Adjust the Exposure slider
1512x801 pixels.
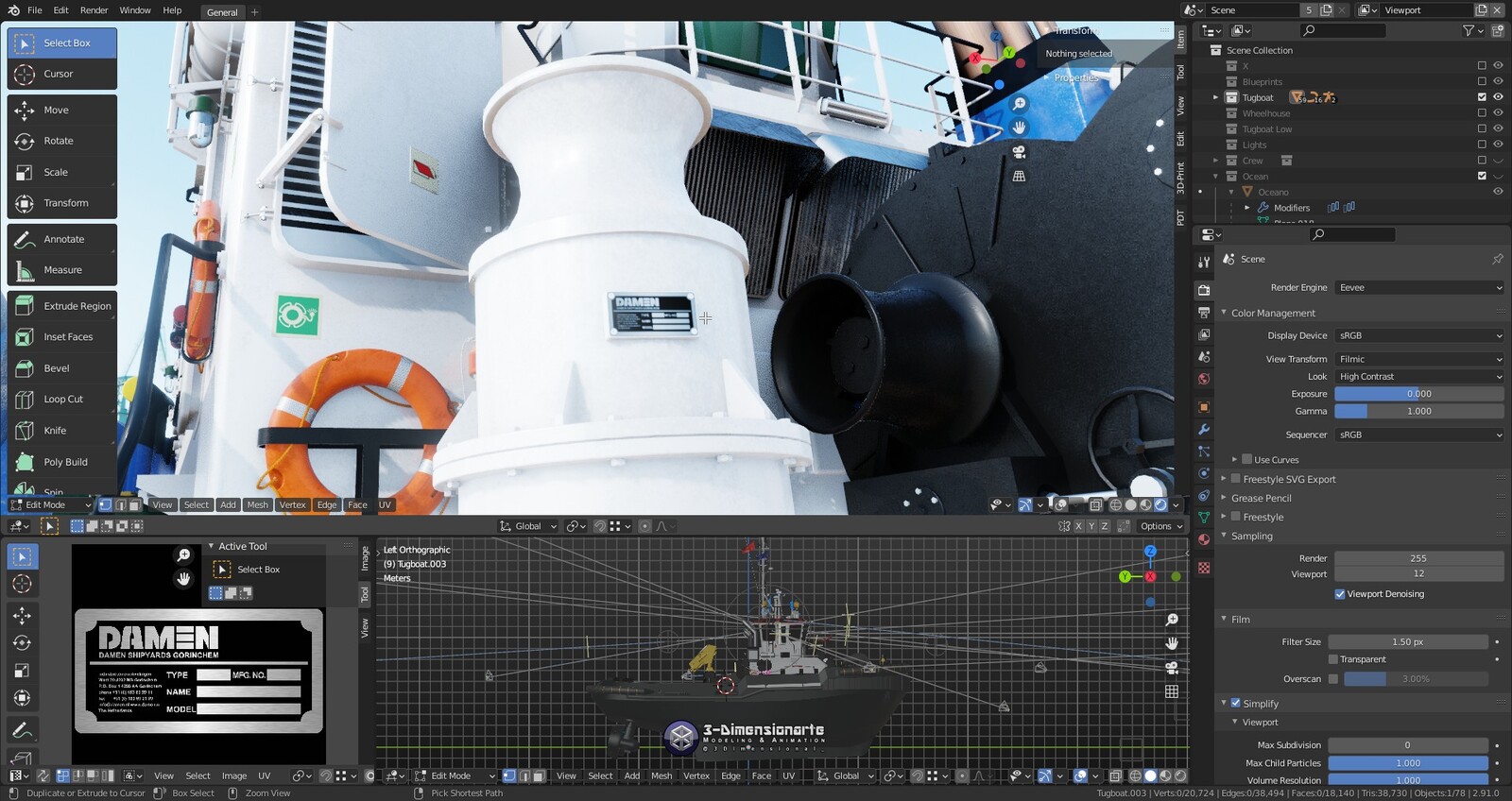point(1418,394)
